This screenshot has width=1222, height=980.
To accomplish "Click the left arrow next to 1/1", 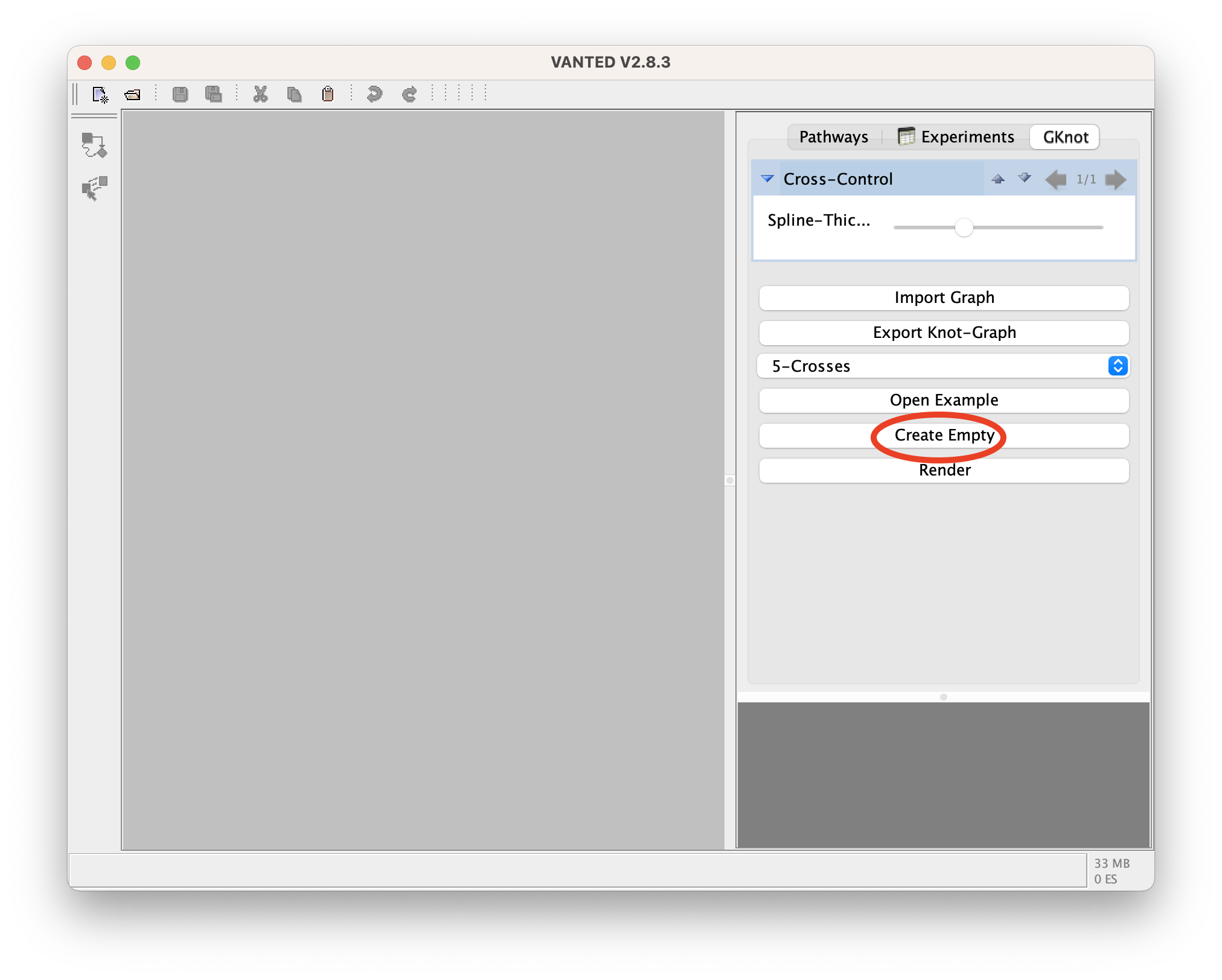I will click(1056, 179).
